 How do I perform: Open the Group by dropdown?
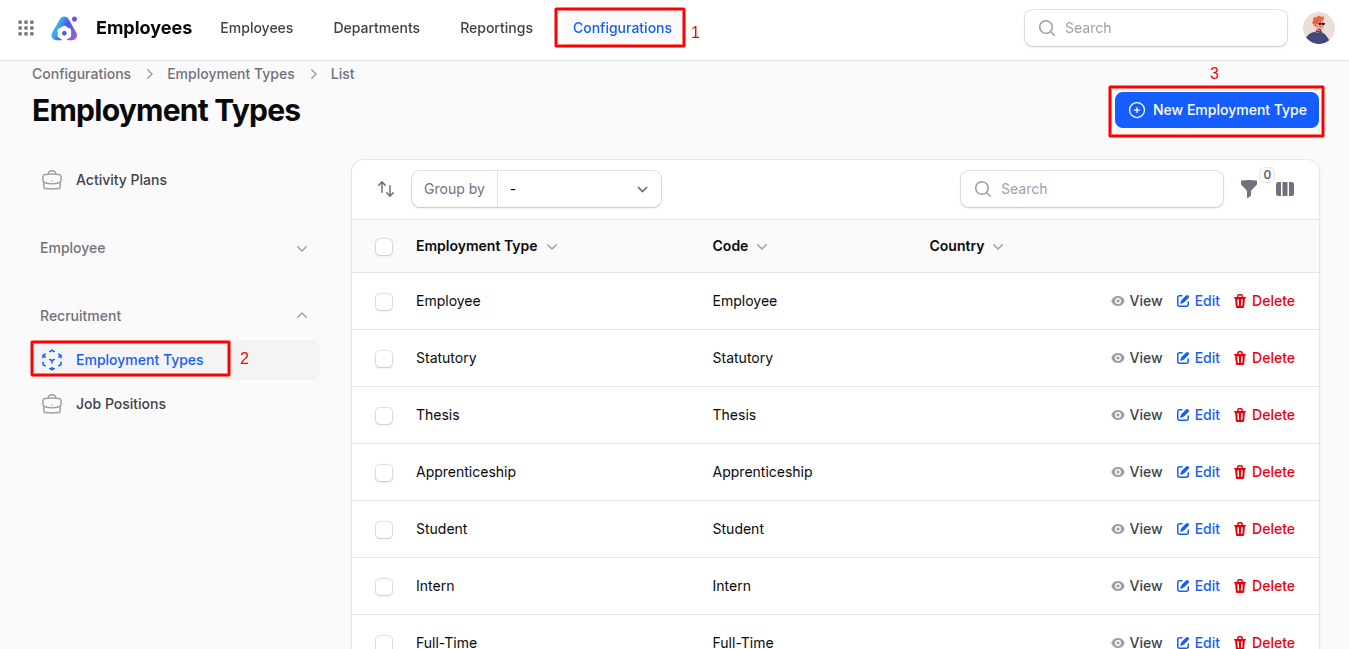pos(580,188)
